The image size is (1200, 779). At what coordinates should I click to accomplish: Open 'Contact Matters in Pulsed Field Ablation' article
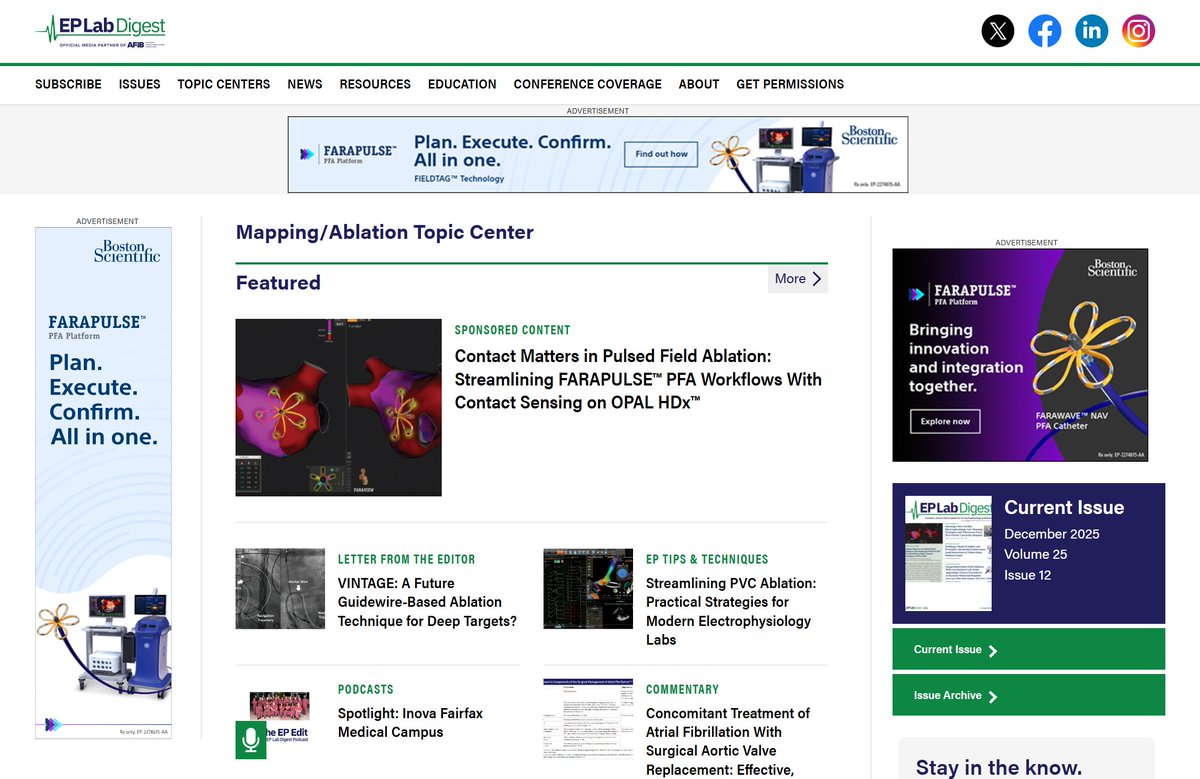(638, 379)
